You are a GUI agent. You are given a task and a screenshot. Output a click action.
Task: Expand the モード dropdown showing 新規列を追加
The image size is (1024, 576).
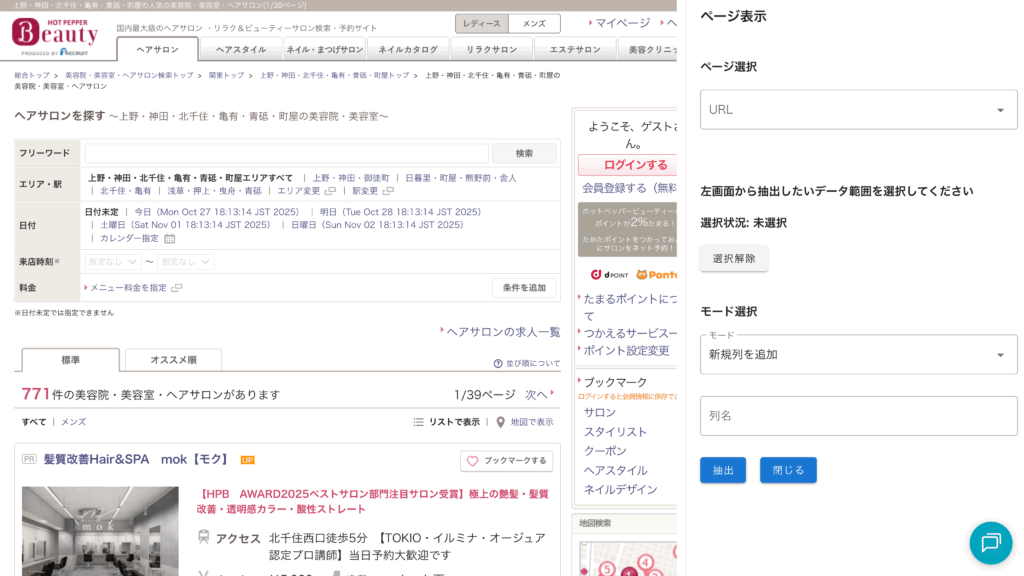[858, 355]
